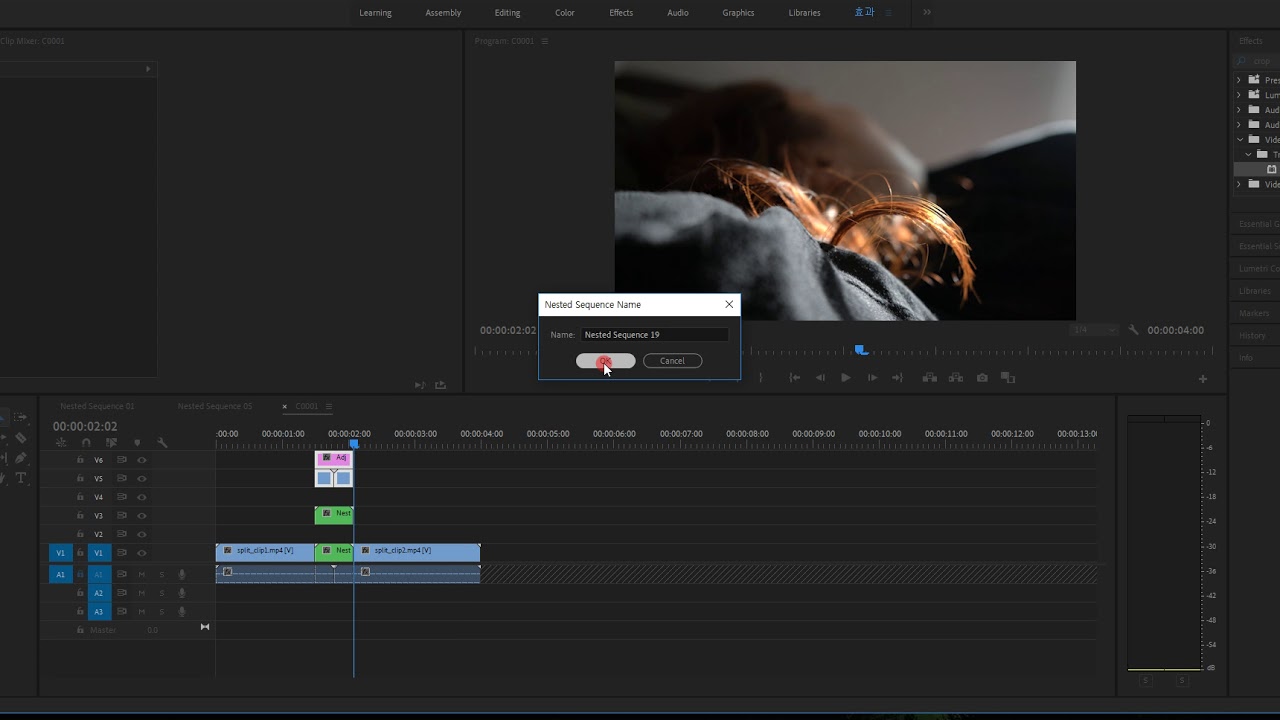This screenshot has height=720, width=1280.
Task: Click OK in Nested Sequence Name dialog
Action: click(605, 361)
